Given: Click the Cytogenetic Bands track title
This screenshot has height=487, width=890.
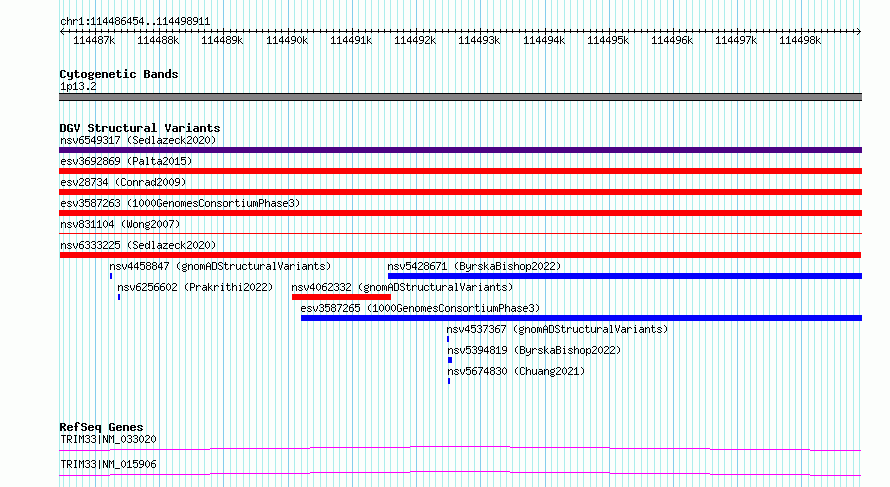Looking at the screenshot, I should click(x=119, y=74).
